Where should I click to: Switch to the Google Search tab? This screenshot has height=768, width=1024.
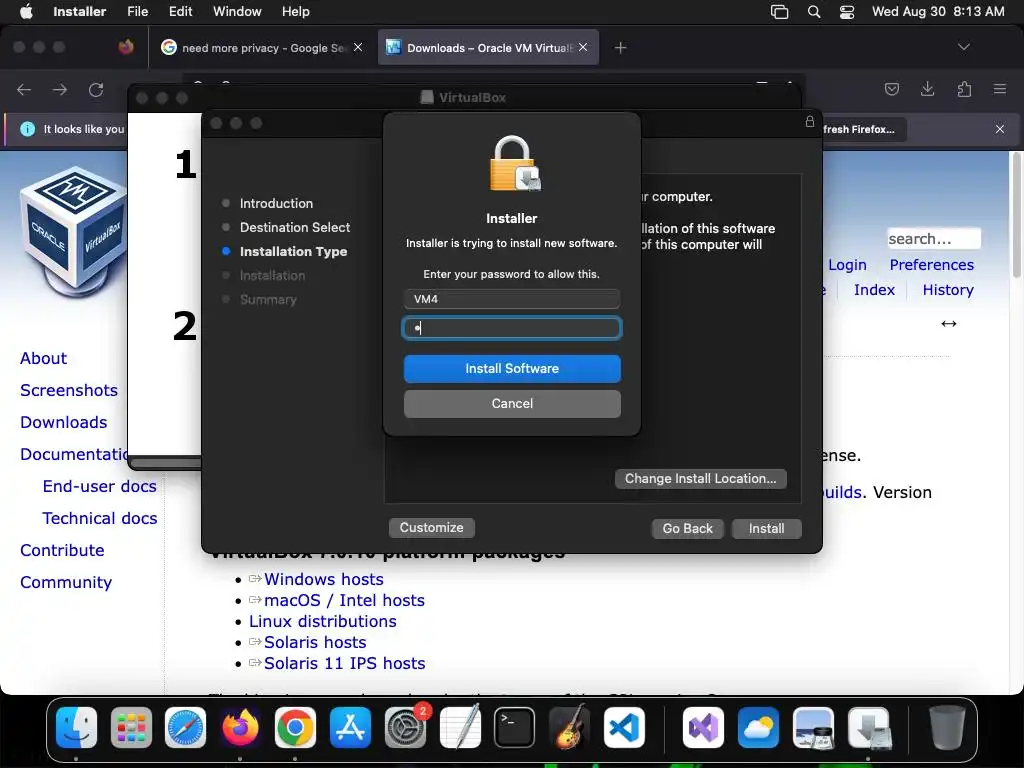261,48
